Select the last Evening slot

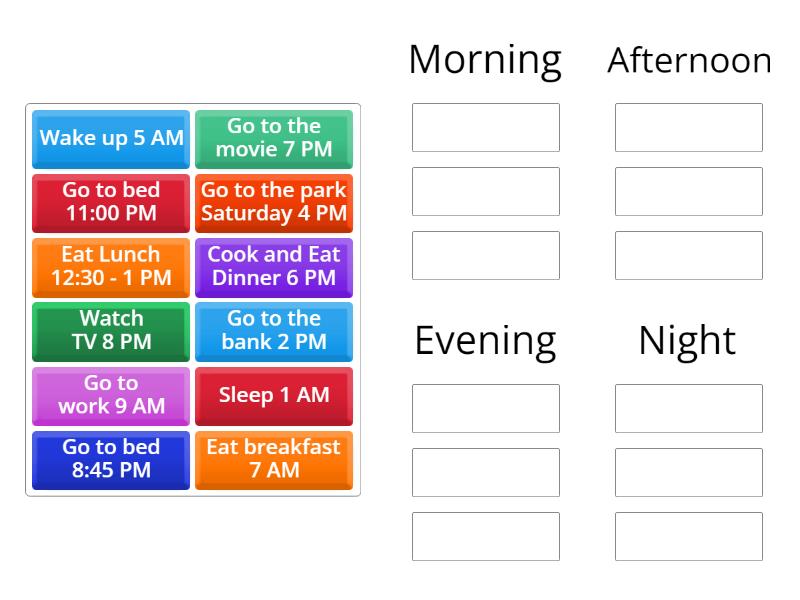pos(486,536)
